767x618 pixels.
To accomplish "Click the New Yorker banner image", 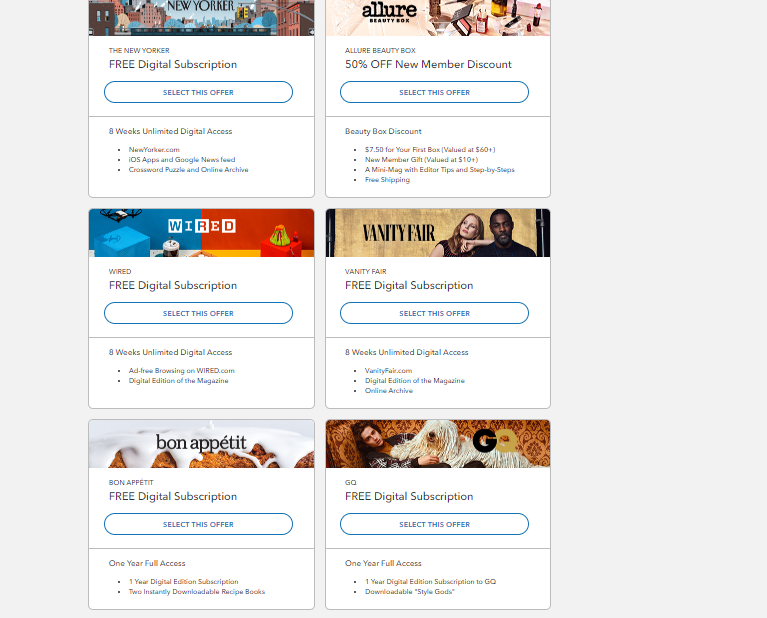I will pos(202,18).
